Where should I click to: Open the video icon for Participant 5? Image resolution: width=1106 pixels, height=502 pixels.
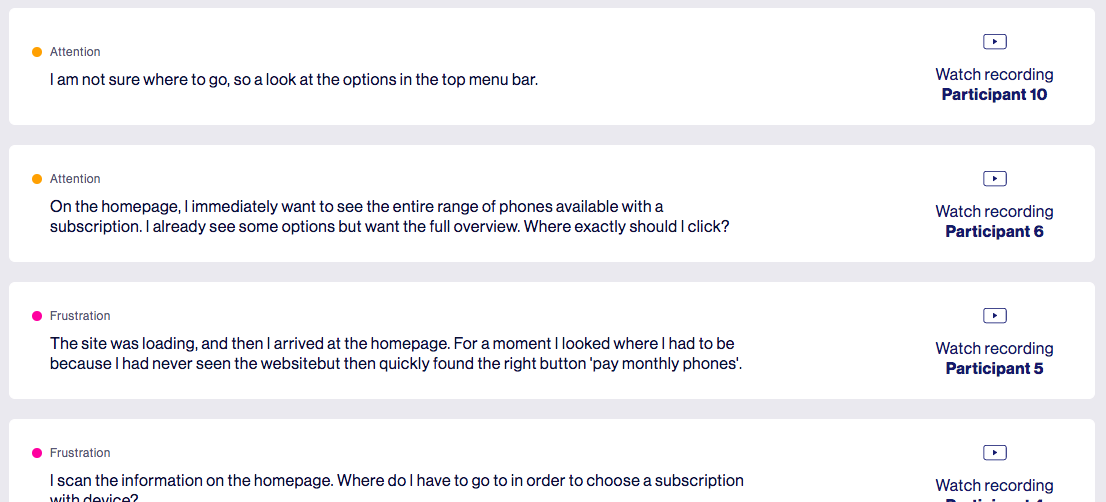point(995,316)
